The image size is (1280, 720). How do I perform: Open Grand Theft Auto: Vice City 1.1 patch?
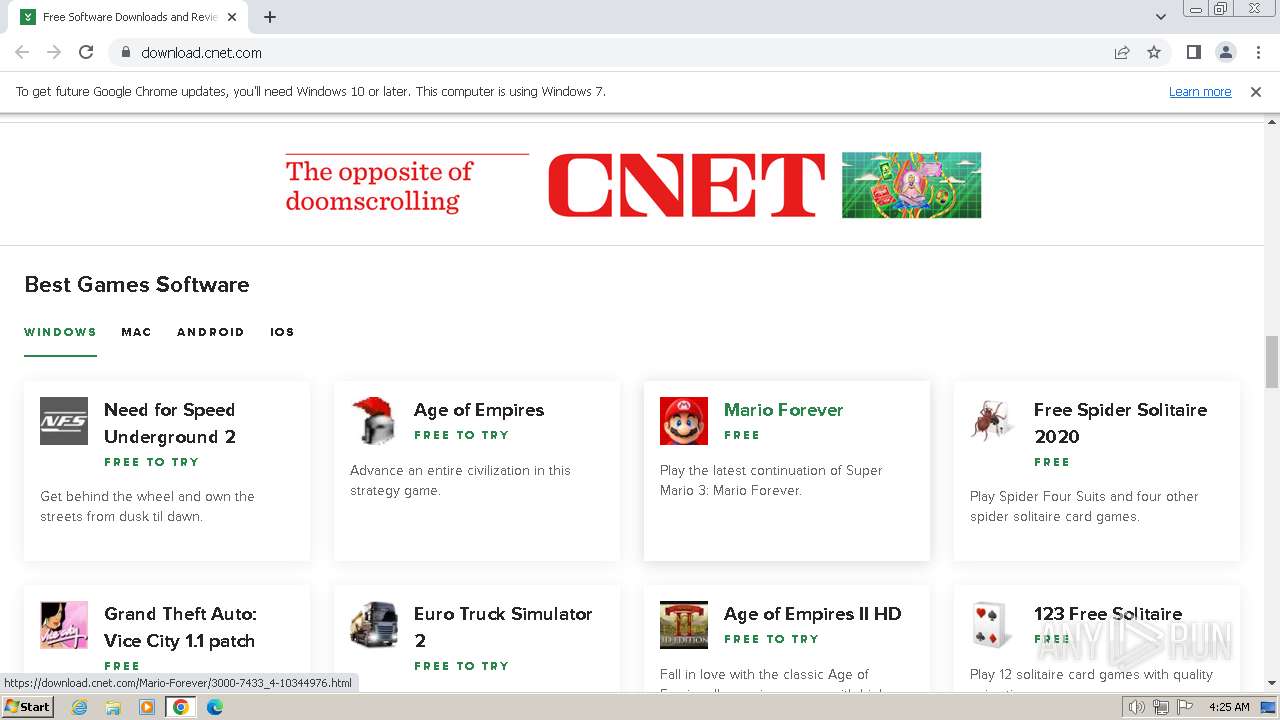click(x=180, y=627)
